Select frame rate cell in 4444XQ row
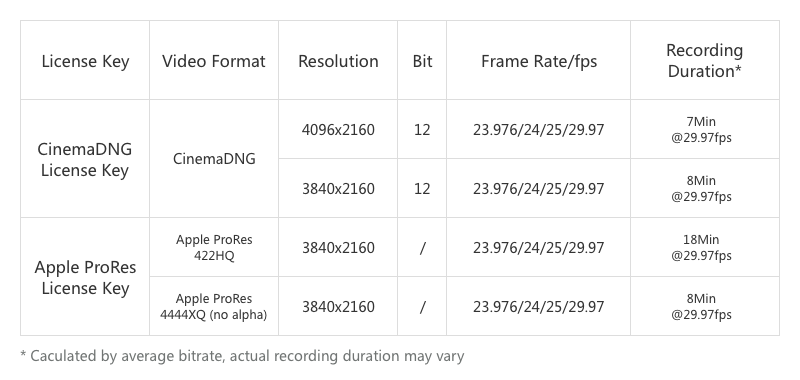 coord(538,307)
